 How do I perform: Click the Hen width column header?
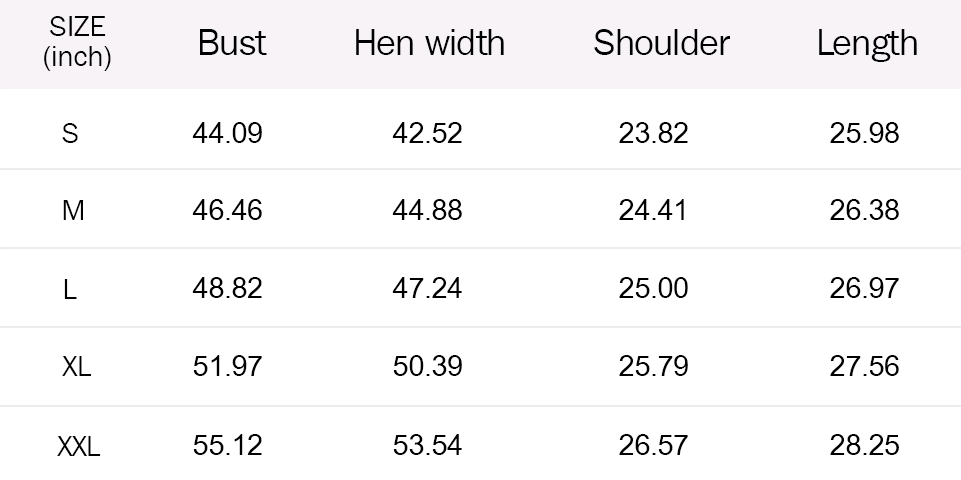coord(429,43)
